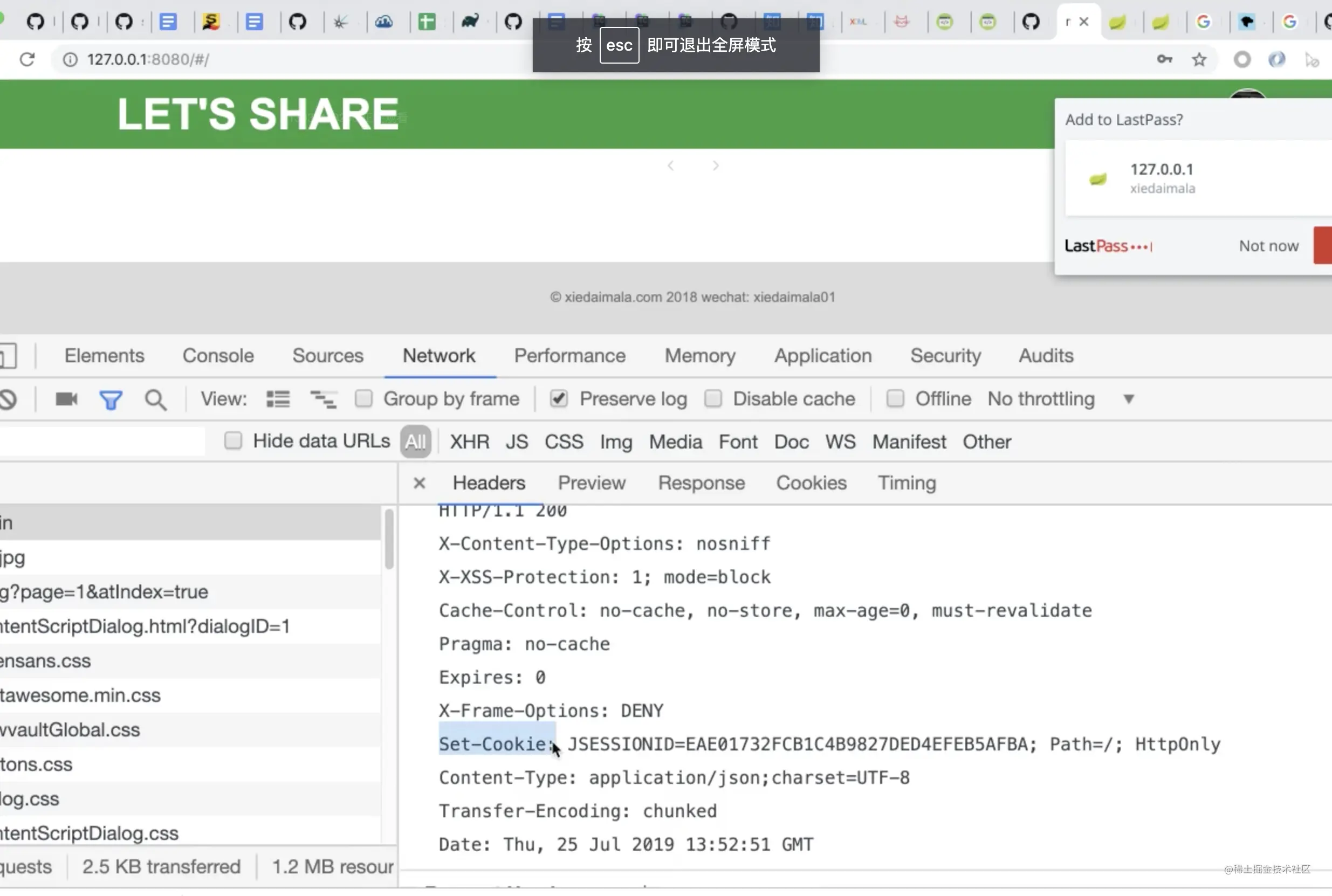Toggle the capture screenshots camera icon
Image resolution: width=1332 pixels, height=896 pixels.
[x=66, y=398]
